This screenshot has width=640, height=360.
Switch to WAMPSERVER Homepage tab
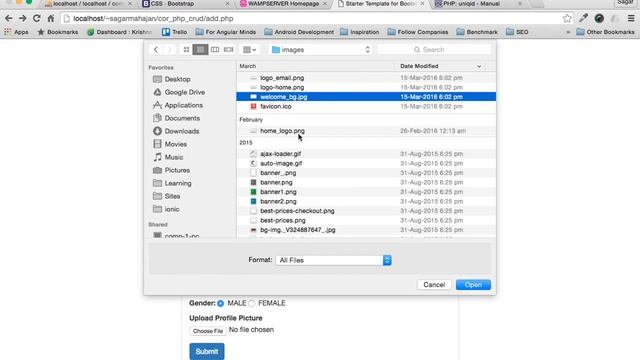[284, 4]
